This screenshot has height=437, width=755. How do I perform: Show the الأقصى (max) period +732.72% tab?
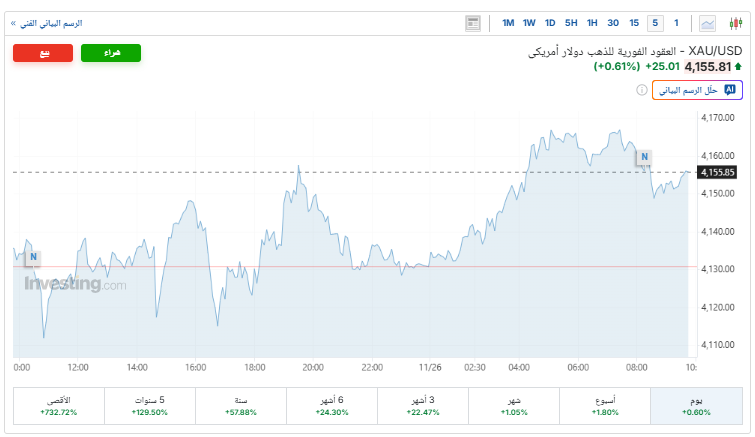57,405
